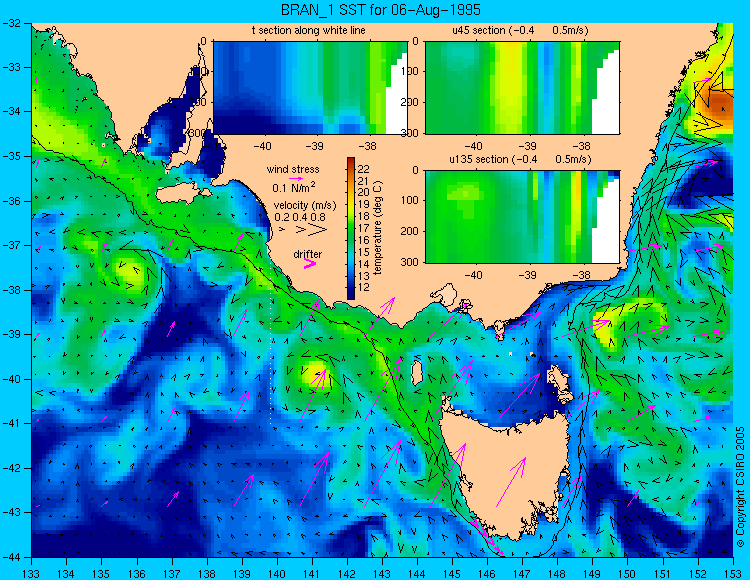
Task: Open the u45 velocity section inset plot
Action: click(x=522, y=88)
